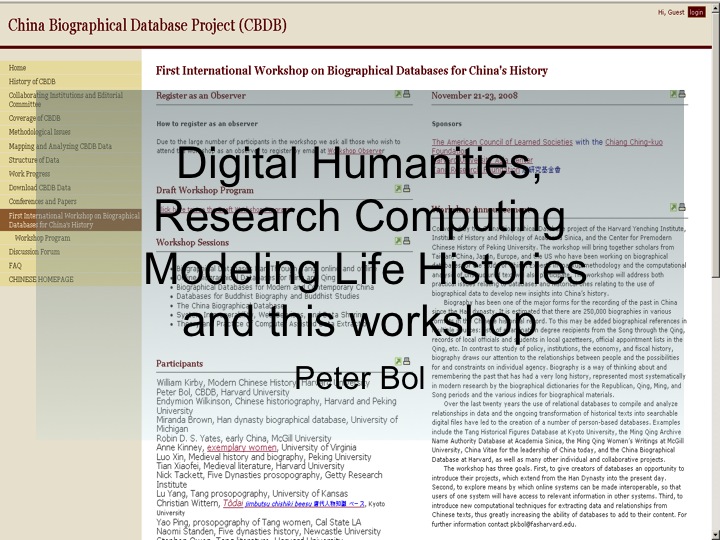Click print icon in Workshop Sessions
The height and width of the screenshot is (540, 720).
tap(406, 241)
